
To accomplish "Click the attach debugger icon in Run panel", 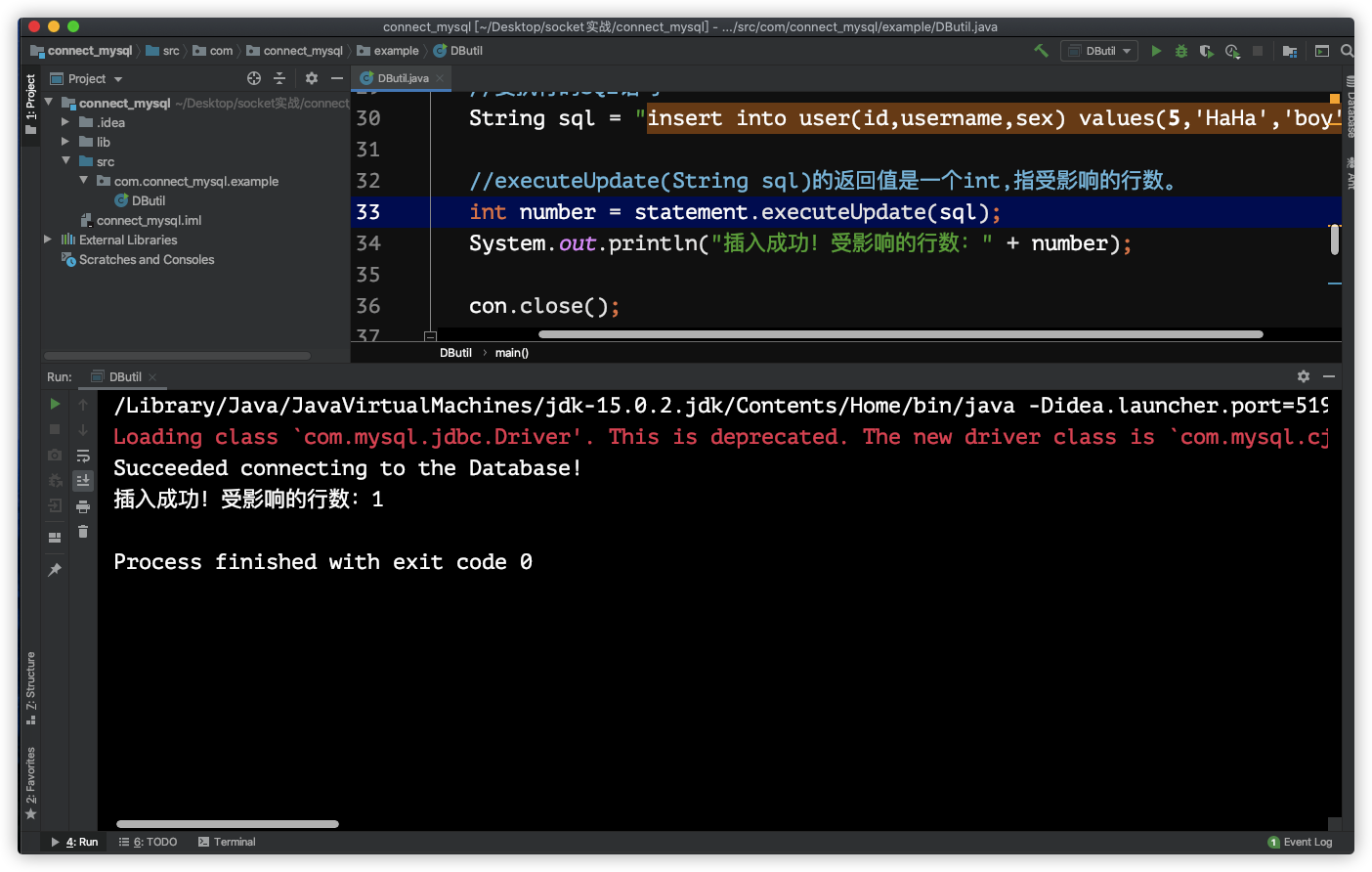I will pos(55,480).
